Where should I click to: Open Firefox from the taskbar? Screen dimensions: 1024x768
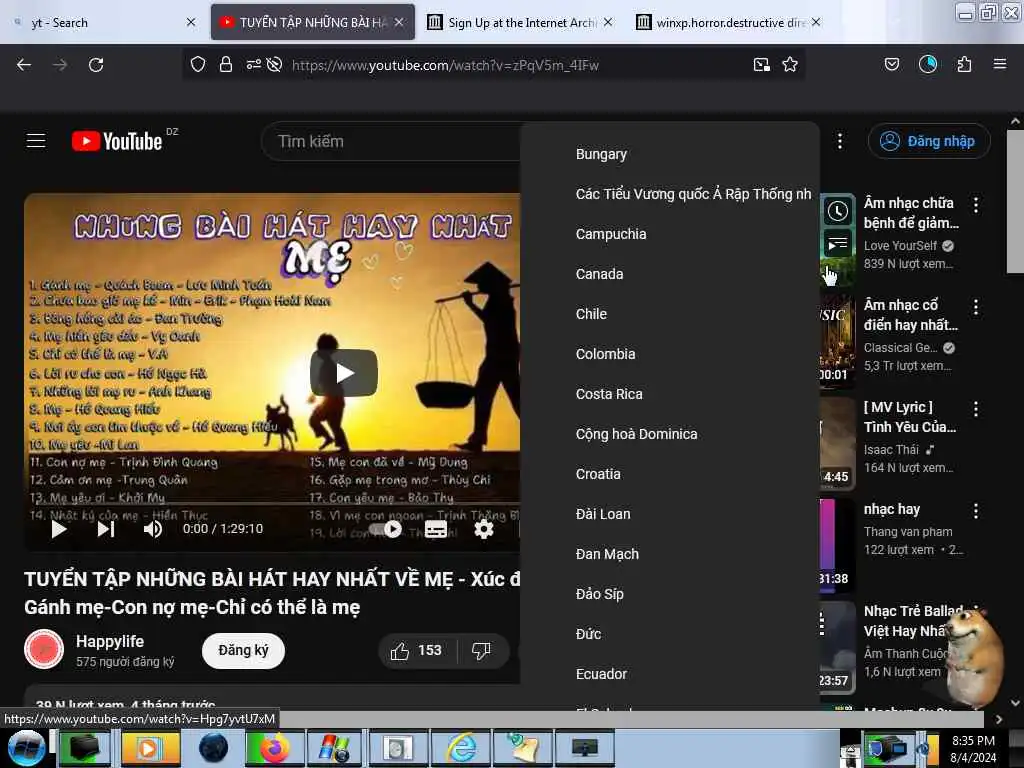tap(274, 748)
